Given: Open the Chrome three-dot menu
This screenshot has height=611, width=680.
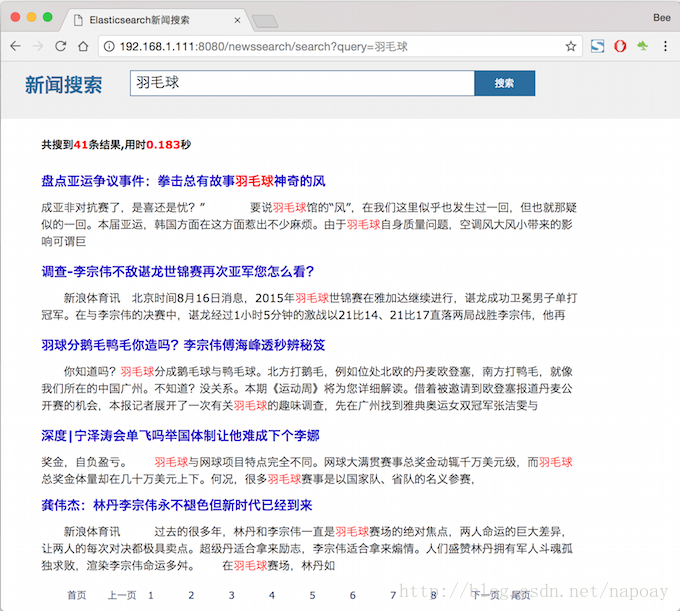Looking at the screenshot, I should (665, 47).
